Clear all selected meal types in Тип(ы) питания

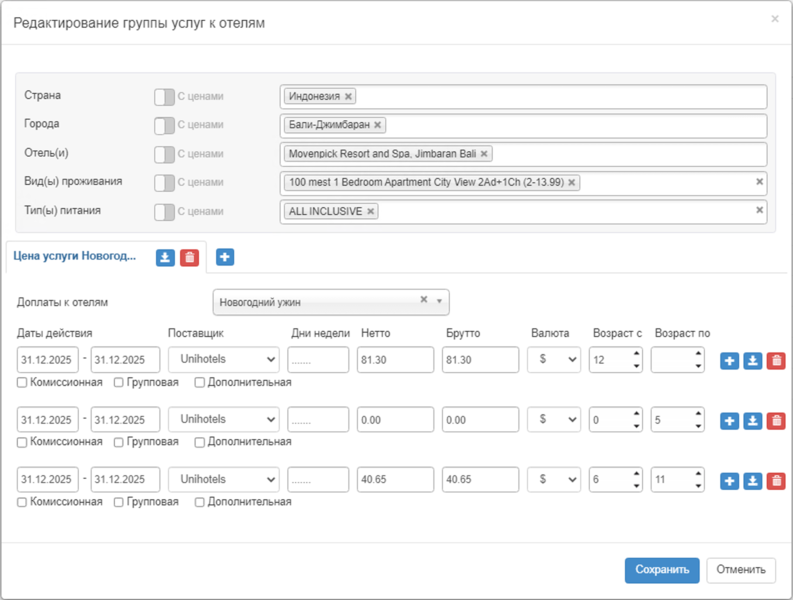[x=759, y=210]
